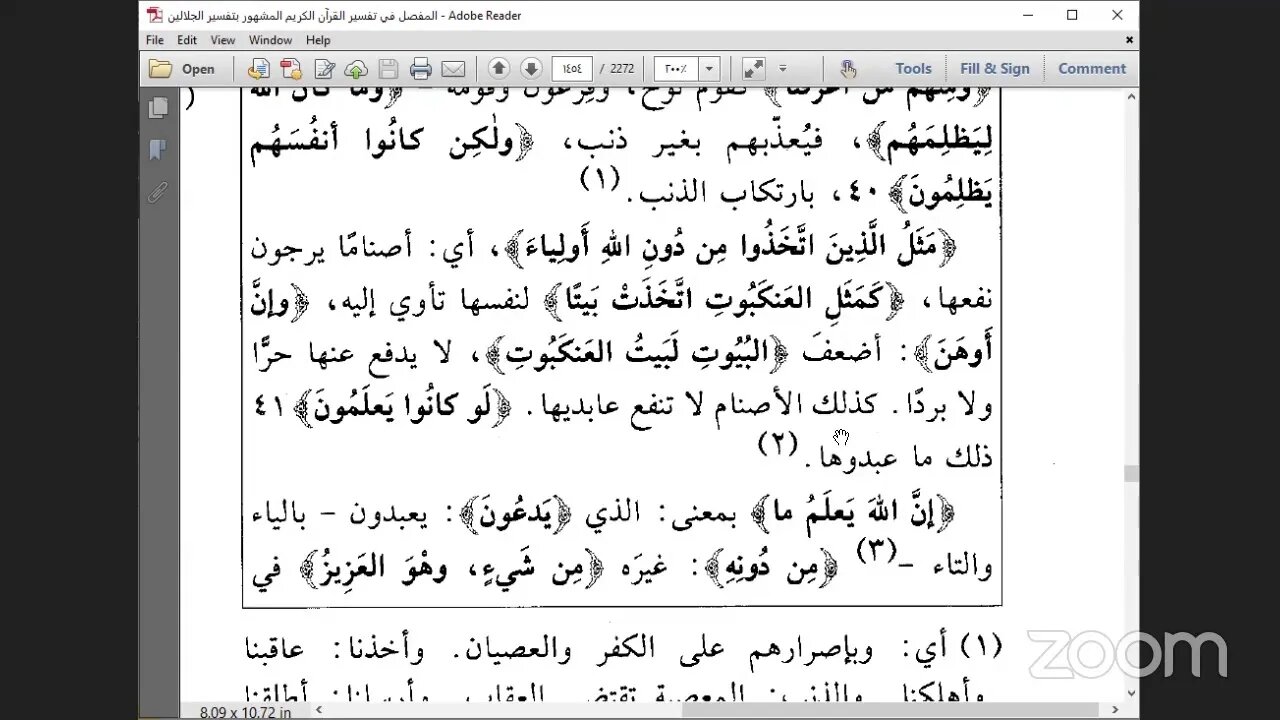The image size is (1280, 720).
Task: Click the Save to cloud upload icon
Action: 356,69
